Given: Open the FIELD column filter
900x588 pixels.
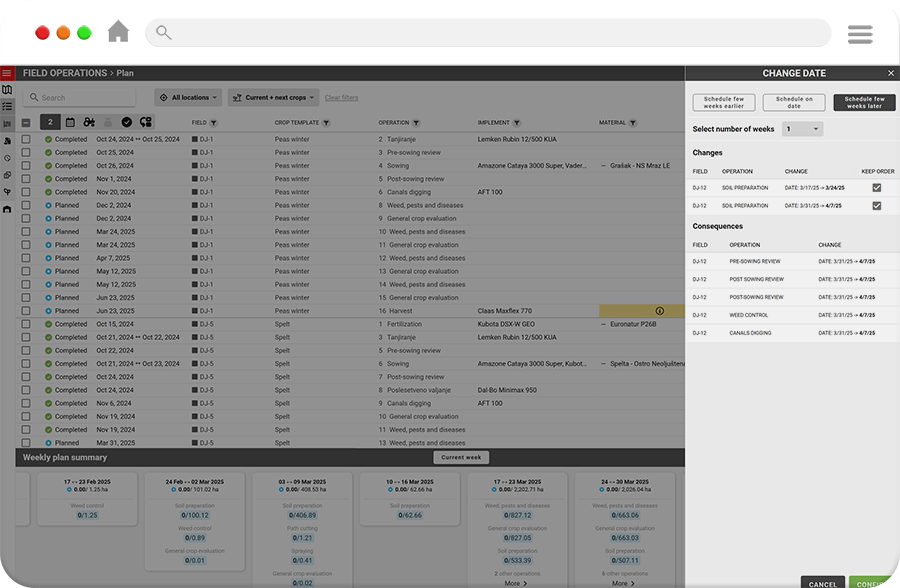Looking at the screenshot, I should coord(214,123).
